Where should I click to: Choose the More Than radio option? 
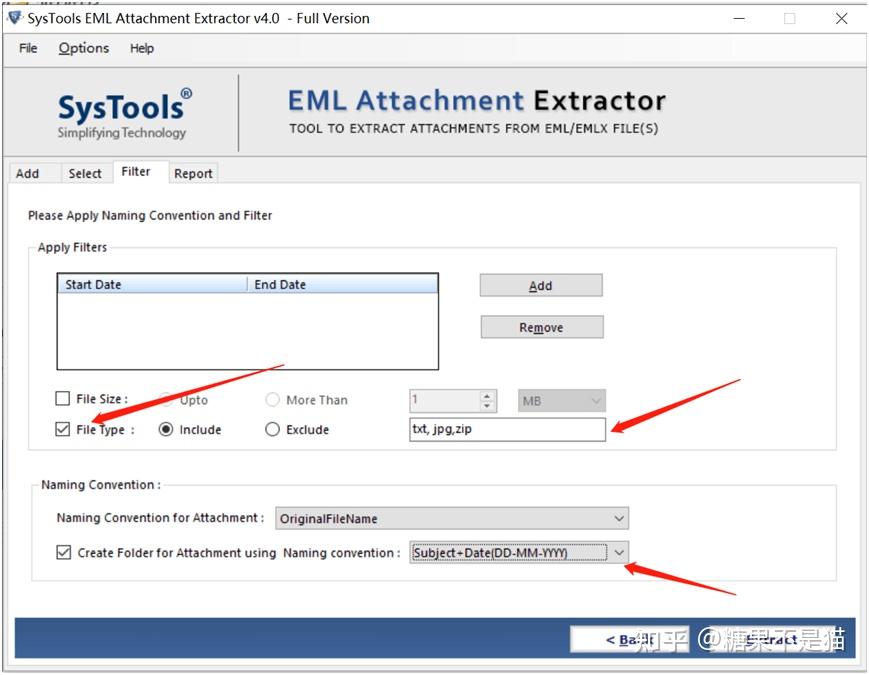272,399
